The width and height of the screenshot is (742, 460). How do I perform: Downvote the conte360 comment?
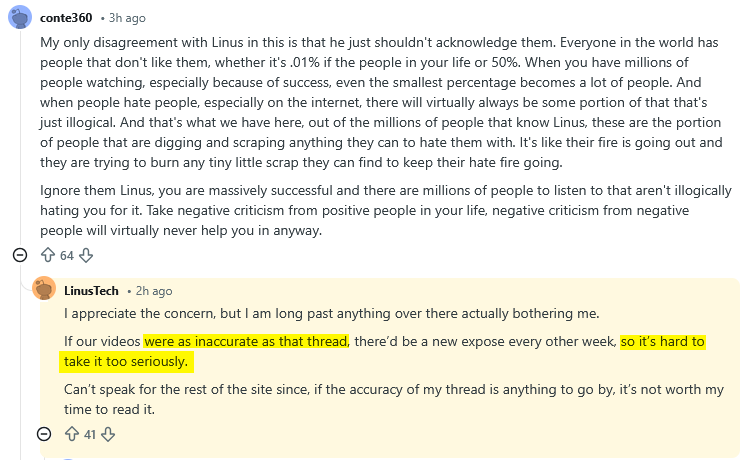86,256
